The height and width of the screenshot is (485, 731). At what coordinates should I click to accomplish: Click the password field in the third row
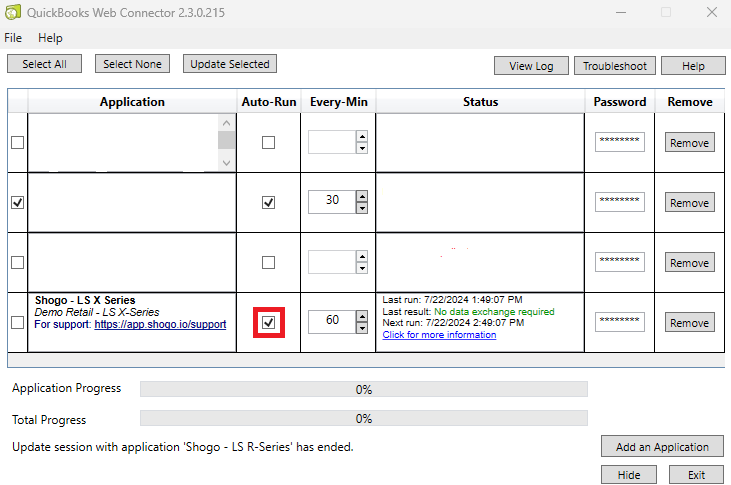[620, 263]
